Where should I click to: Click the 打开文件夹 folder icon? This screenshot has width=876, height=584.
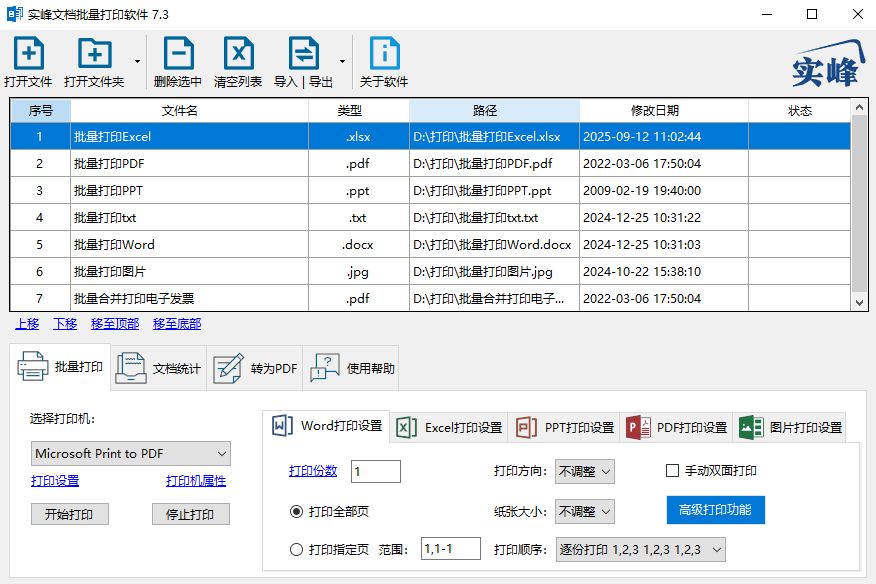pyautogui.click(x=94, y=54)
